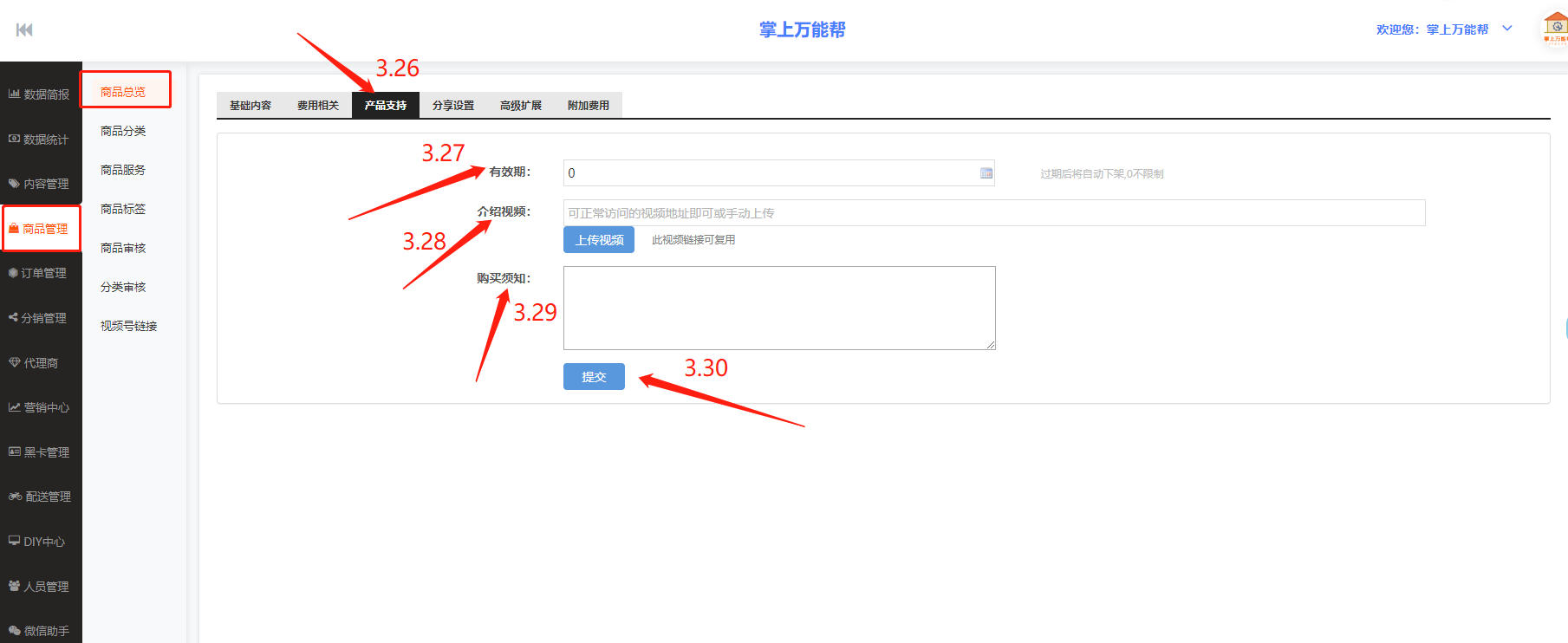Click the 商品管理 bag icon in sidebar

pyautogui.click(x=14, y=229)
